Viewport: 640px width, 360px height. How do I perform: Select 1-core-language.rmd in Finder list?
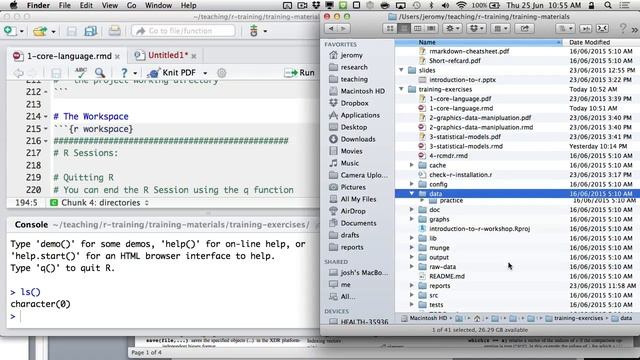pyautogui.click(x=461, y=108)
